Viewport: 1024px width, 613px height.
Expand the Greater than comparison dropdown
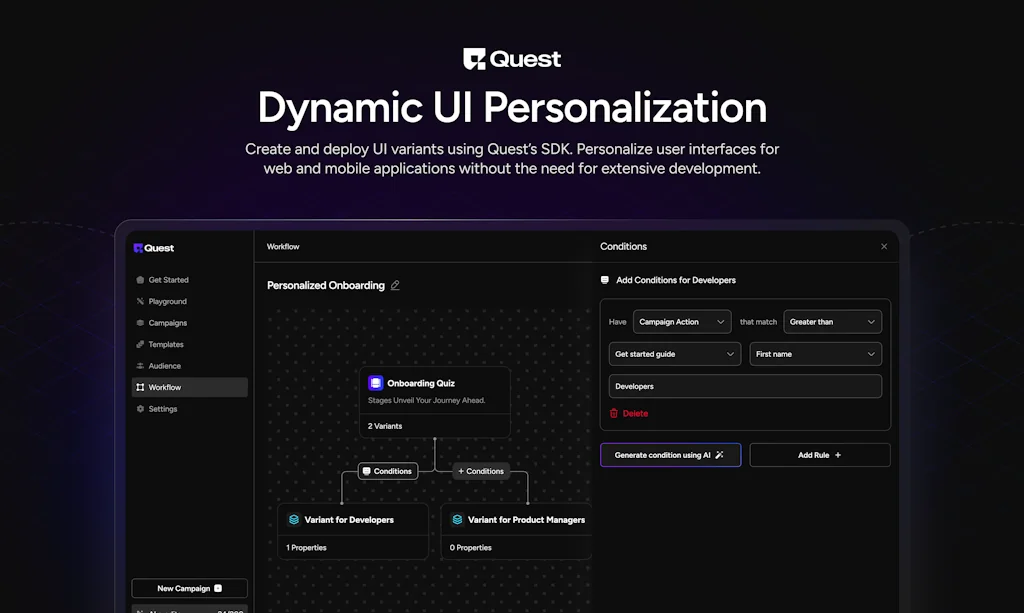(x=832, y=321)
